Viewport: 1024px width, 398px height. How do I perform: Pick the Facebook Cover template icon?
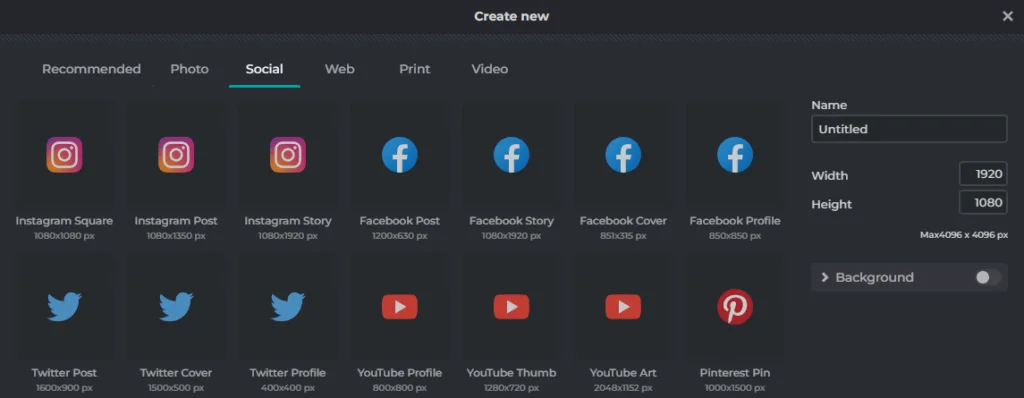[623, 155]
